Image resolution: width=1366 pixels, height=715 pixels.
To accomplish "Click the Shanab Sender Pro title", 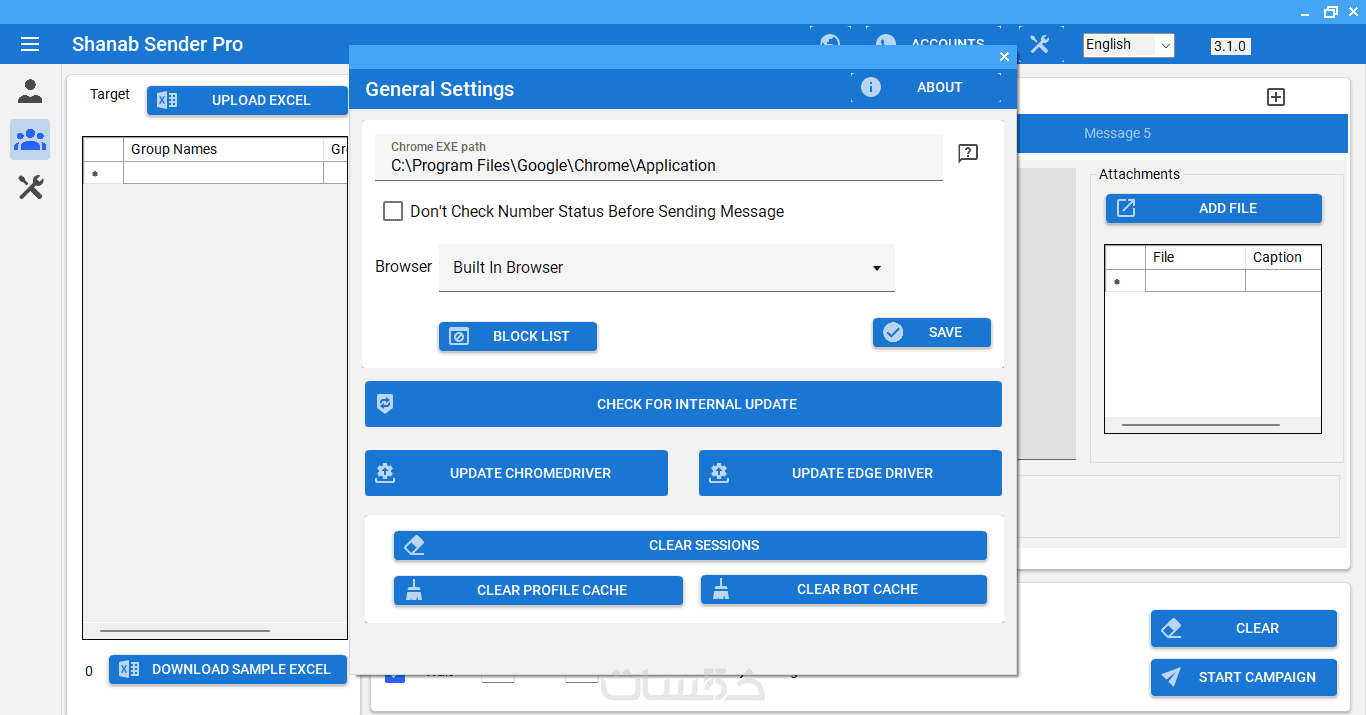I will pyautogui.click(x=157, y=44).
